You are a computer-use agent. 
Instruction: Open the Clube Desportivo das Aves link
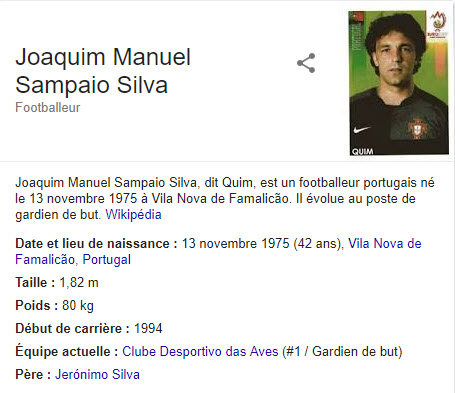200,352
